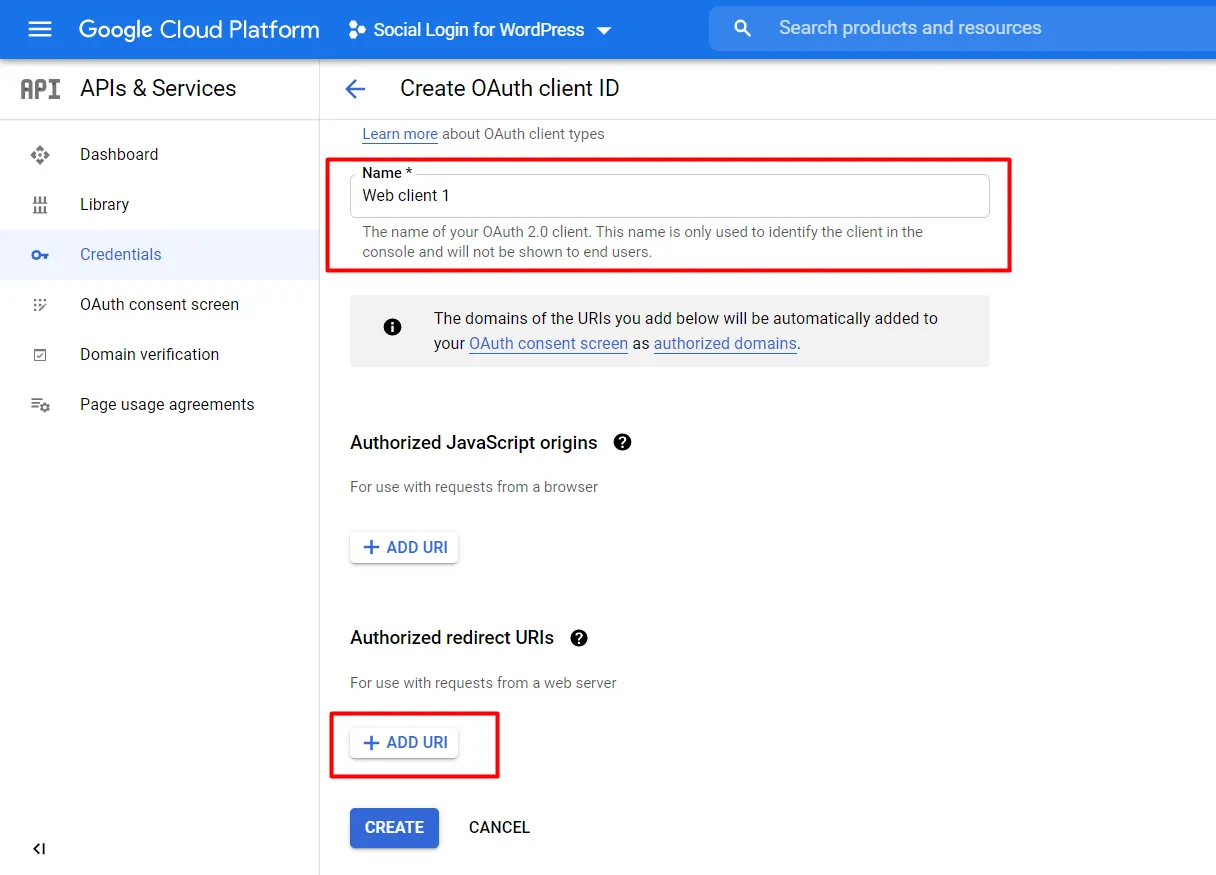The image size is (1216, 875).
Task: Open help for Authorized redirect URIs
Action: point(579,638)
